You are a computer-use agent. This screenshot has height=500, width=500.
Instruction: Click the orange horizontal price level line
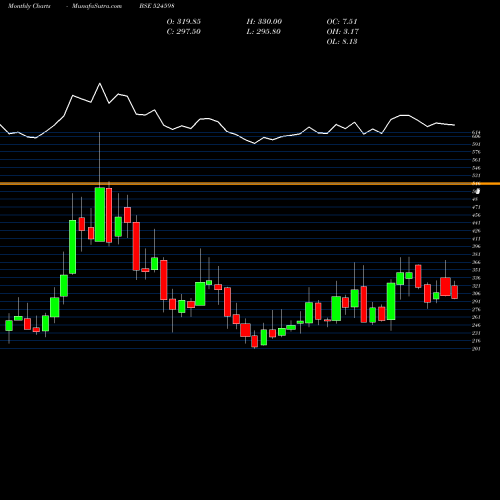pos(250,184)
